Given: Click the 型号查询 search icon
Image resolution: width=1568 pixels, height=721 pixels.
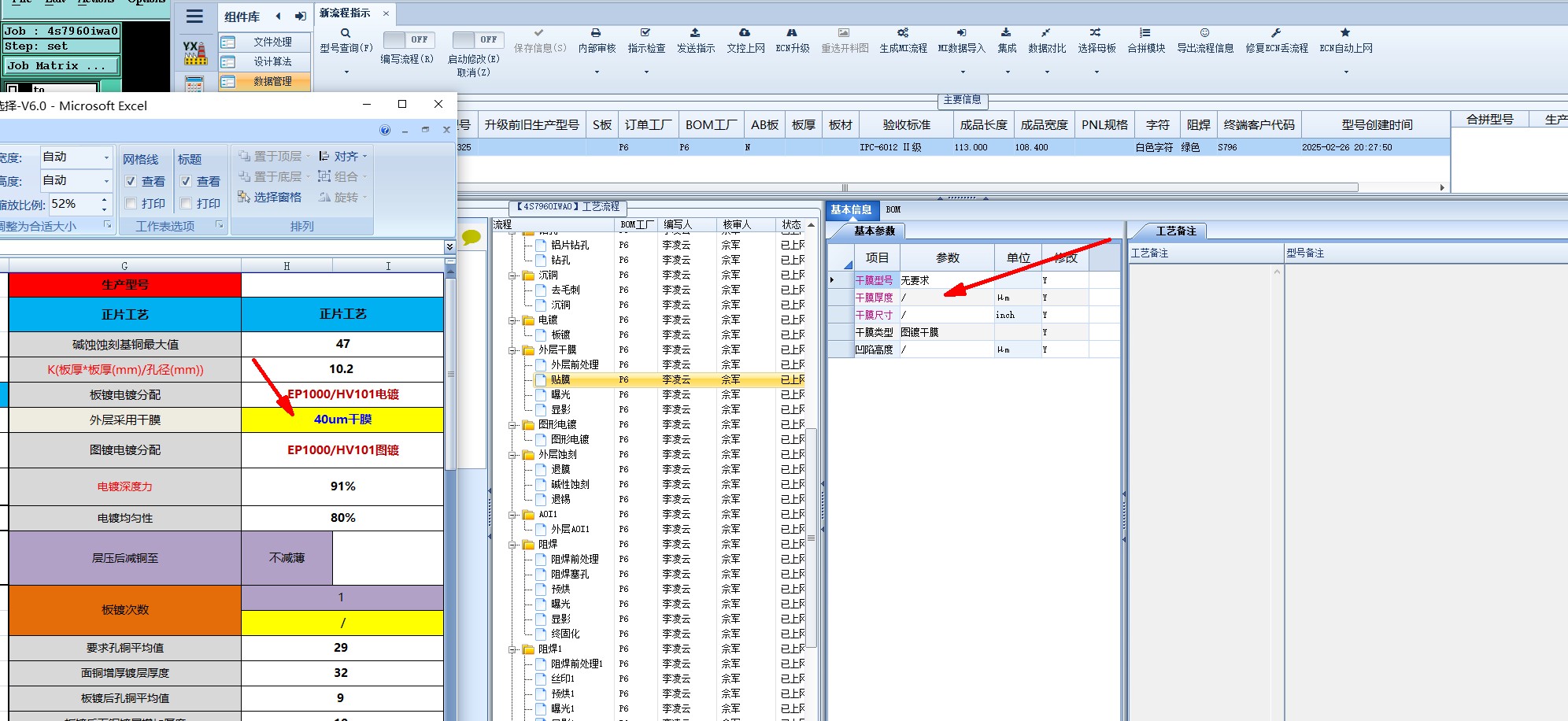Looking at the screenshot, I should (346, 33).
